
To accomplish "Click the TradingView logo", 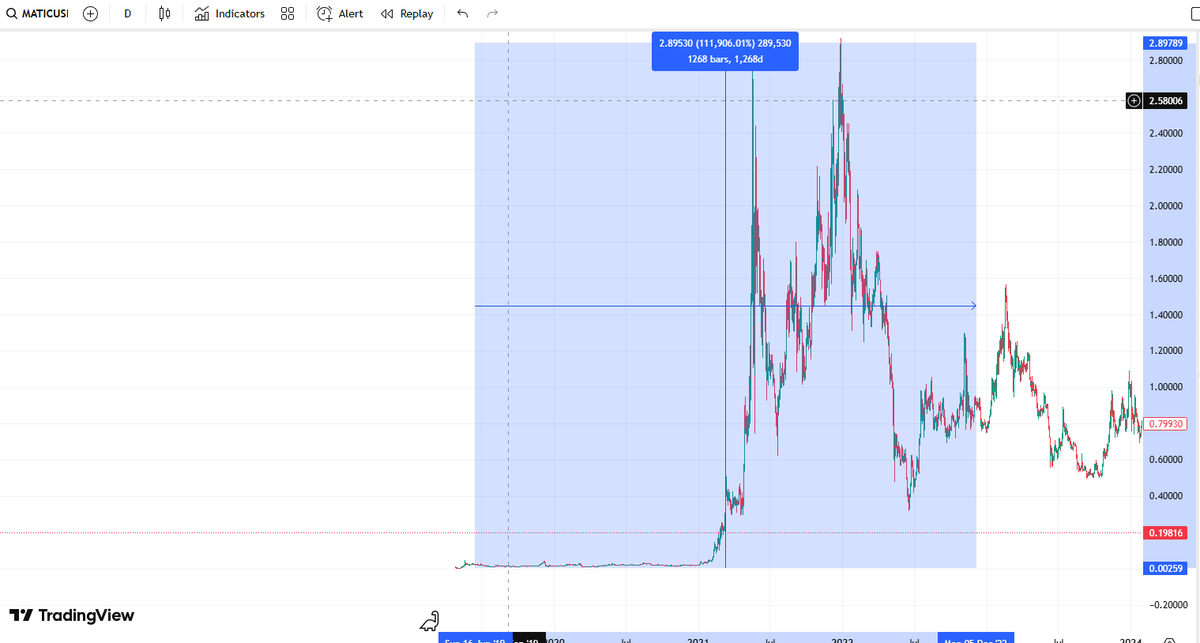I will (x=71, y=615).
